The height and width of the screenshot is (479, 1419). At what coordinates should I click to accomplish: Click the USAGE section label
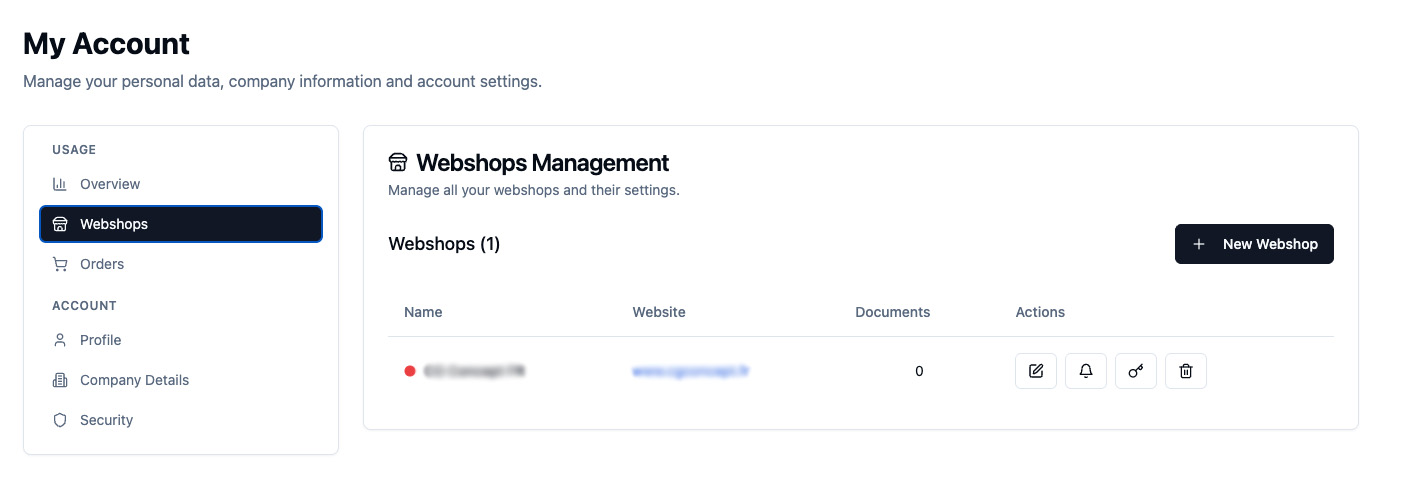[74, 150]
